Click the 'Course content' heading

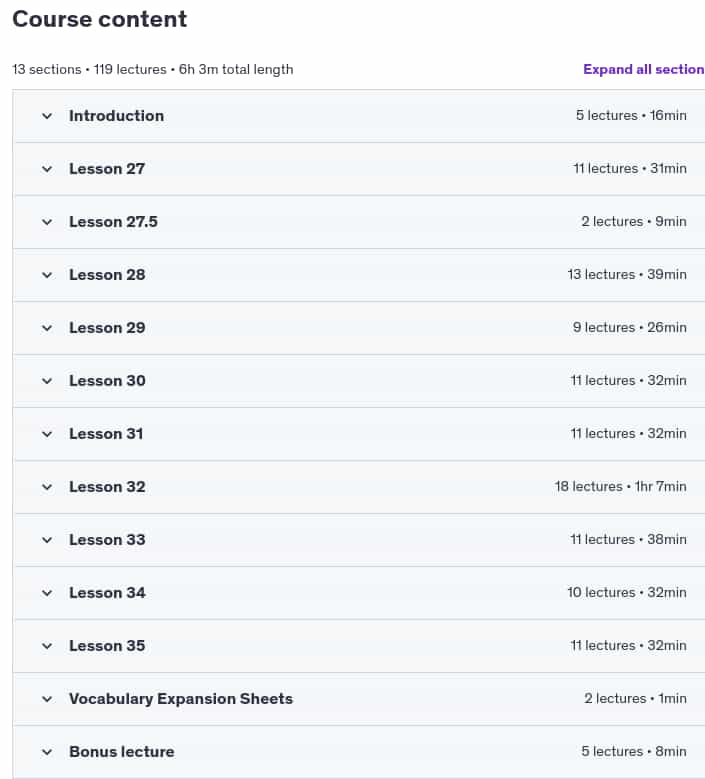pos(99,19)
